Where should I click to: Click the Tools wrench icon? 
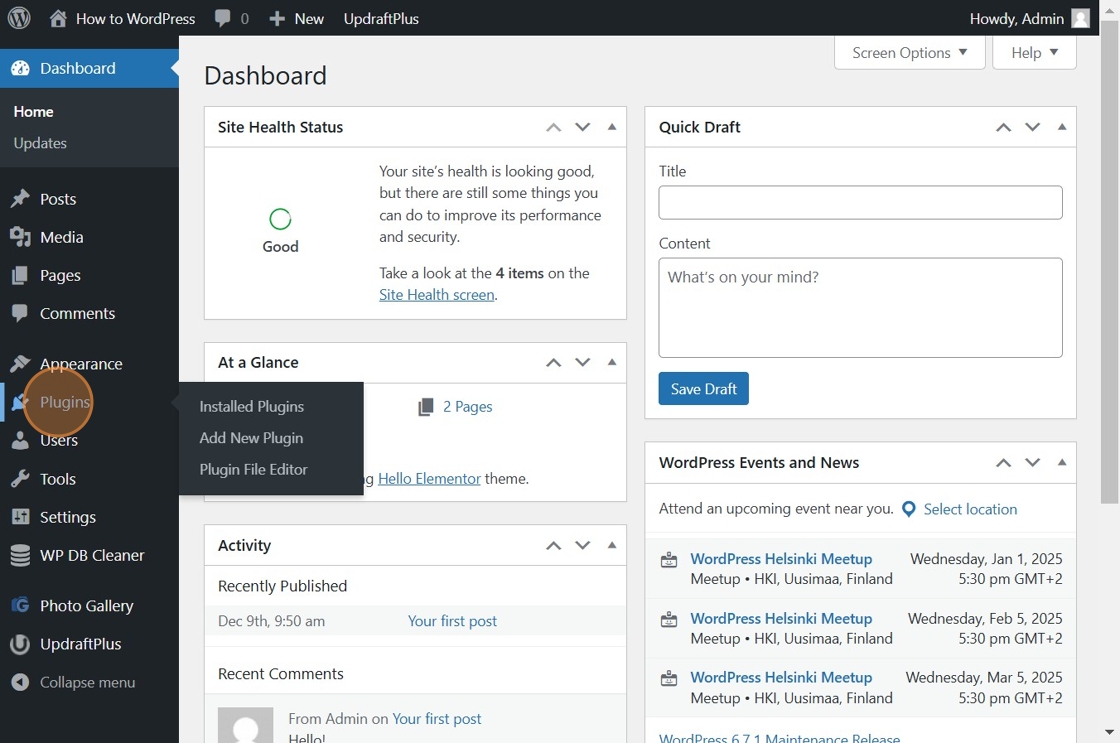pyautogui.click(x=20, y=479)
